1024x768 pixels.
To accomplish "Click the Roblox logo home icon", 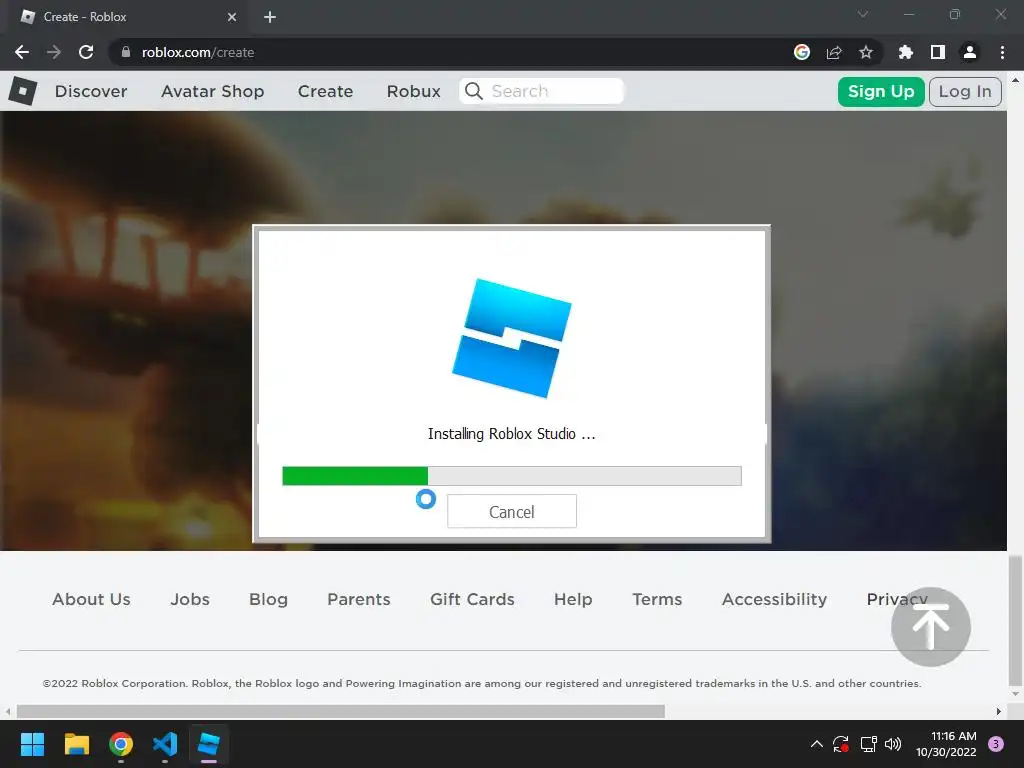I will [x=23, y=91].
